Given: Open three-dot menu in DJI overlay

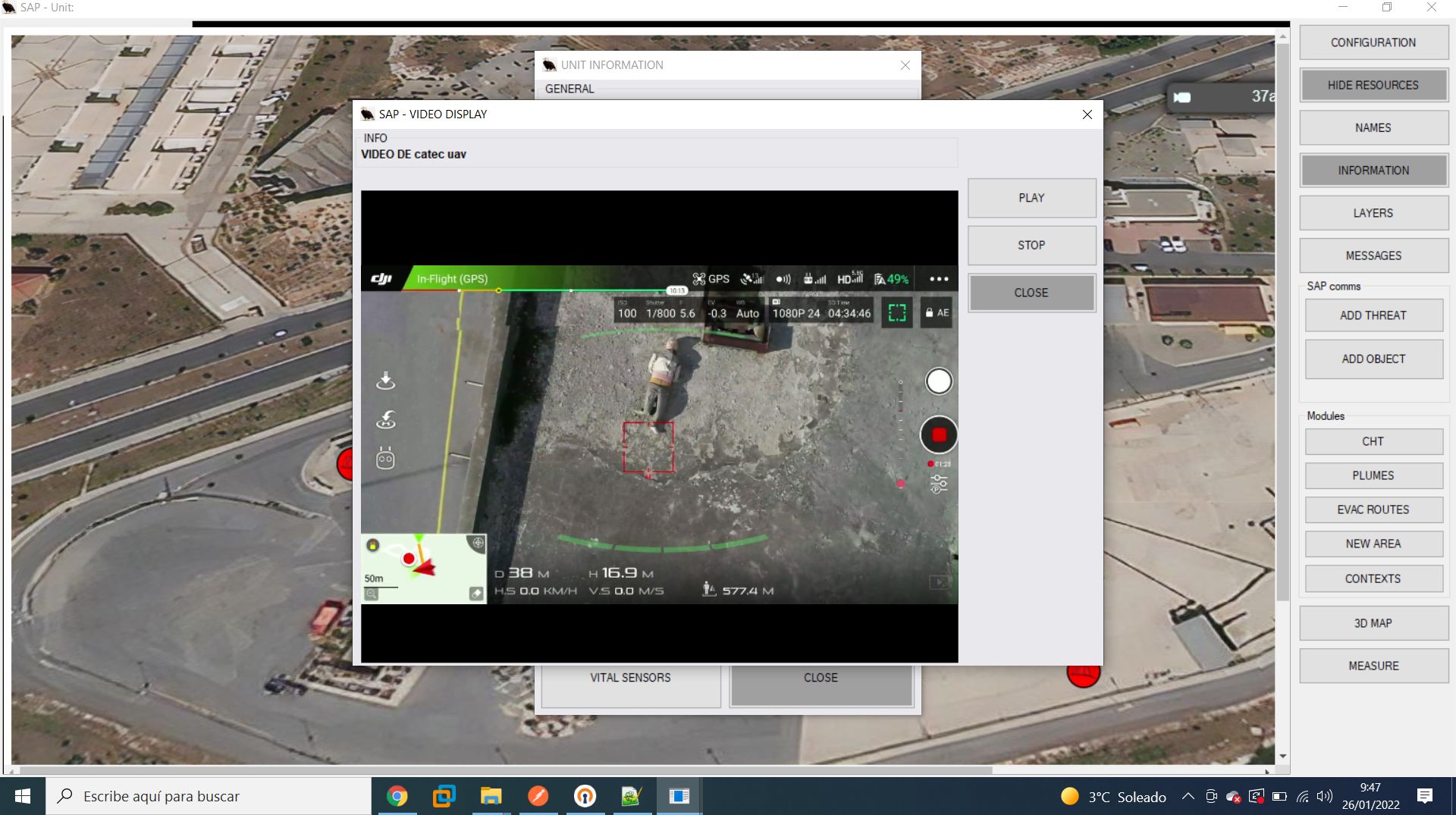Looking at the screenshot, I should point(939,279).
